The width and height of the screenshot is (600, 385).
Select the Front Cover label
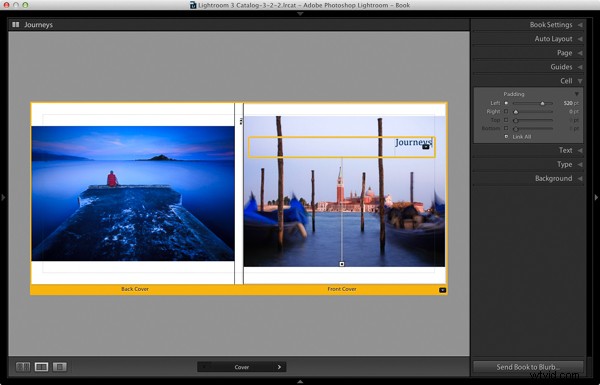point(342,289)
